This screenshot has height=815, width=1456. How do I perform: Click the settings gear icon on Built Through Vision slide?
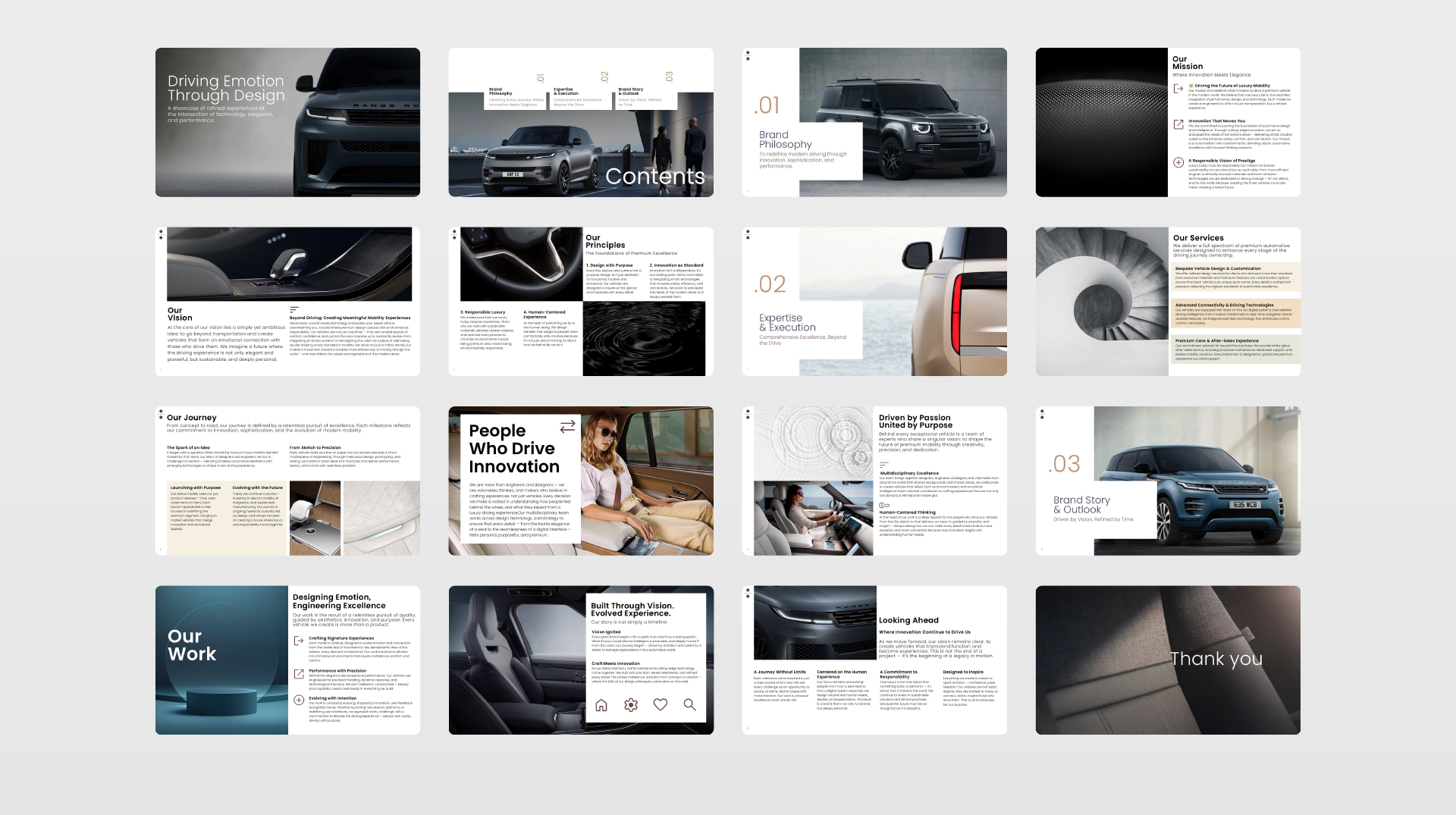tap(630, 705)
